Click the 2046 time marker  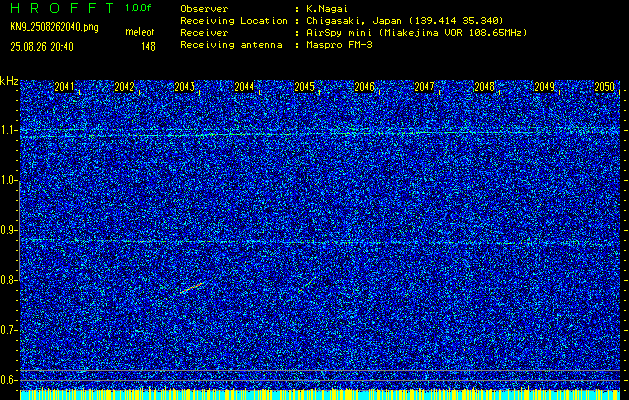click(x=365, y=87)
